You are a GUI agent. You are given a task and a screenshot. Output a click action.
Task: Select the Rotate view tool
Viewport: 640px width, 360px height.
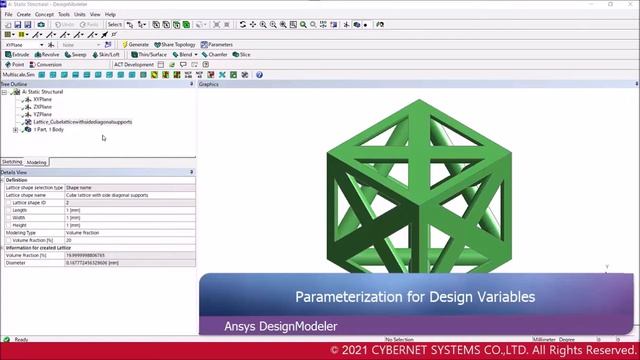tap(243, 24)
